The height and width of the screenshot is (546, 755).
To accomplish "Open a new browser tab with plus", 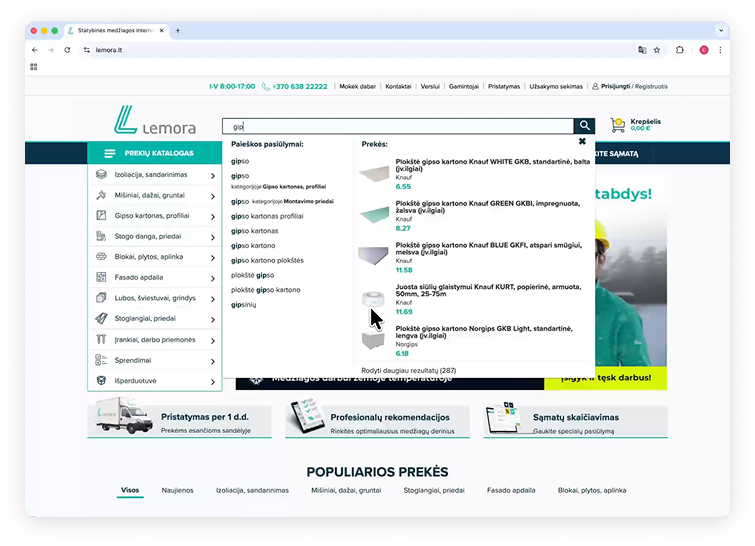I will 178,30.
